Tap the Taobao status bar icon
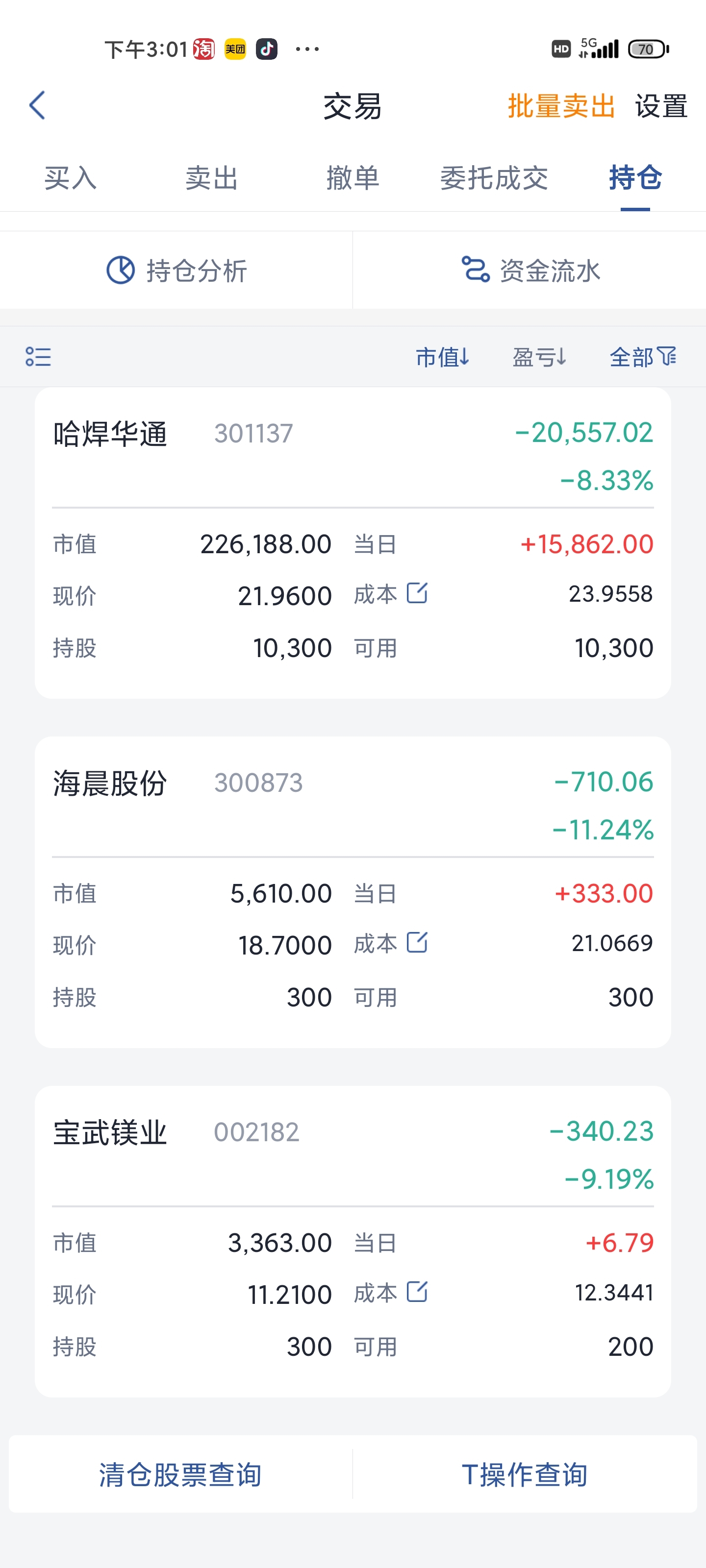The width and height of the screenshot is (706, 1568). (203, 49)
